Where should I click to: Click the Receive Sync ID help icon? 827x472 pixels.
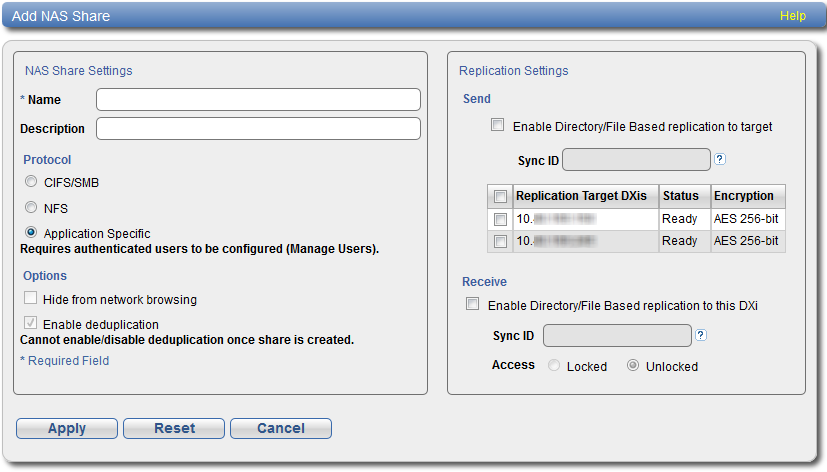(x=701, y=335)
